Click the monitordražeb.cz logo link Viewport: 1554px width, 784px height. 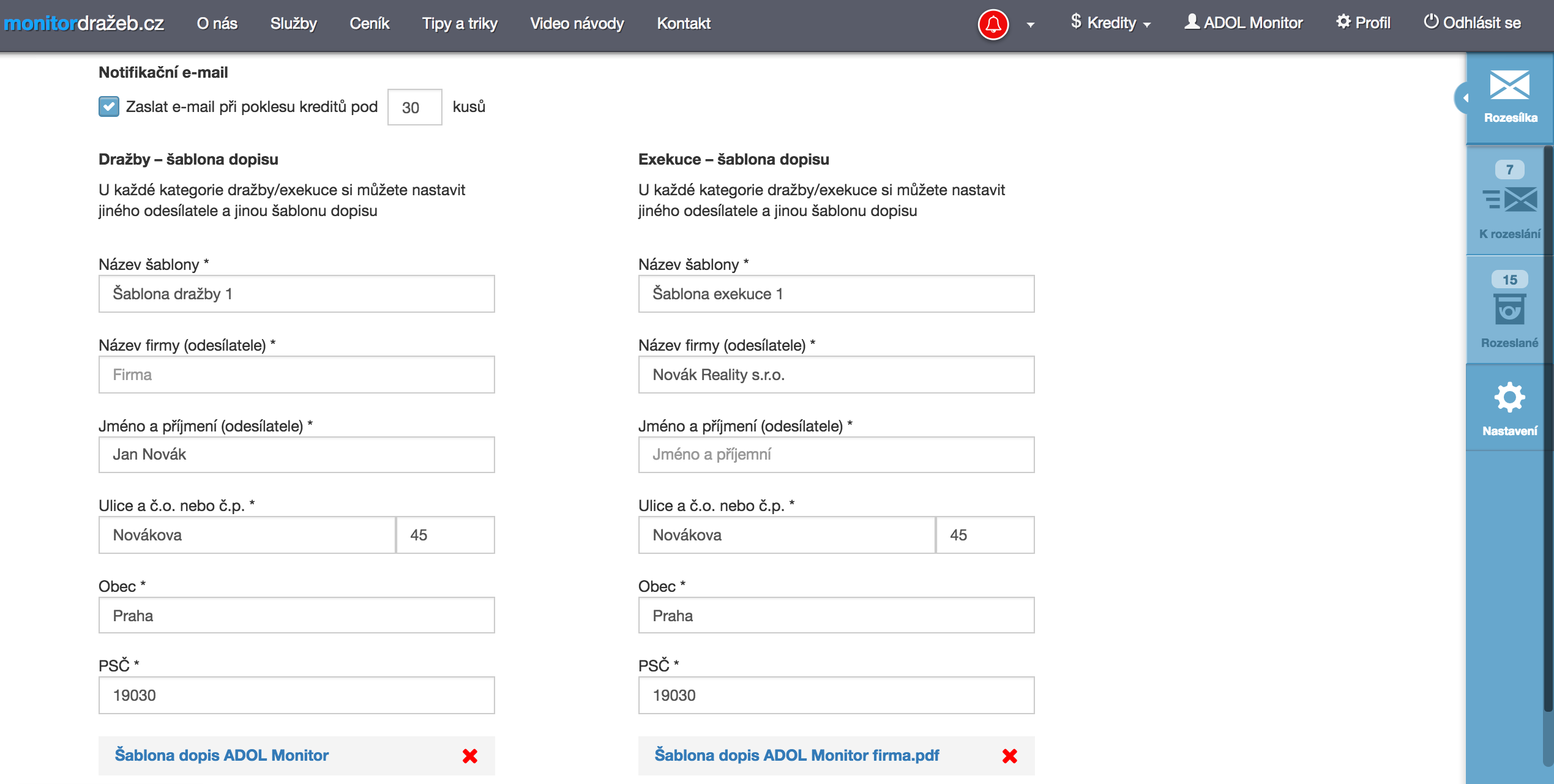click(84, 23)
